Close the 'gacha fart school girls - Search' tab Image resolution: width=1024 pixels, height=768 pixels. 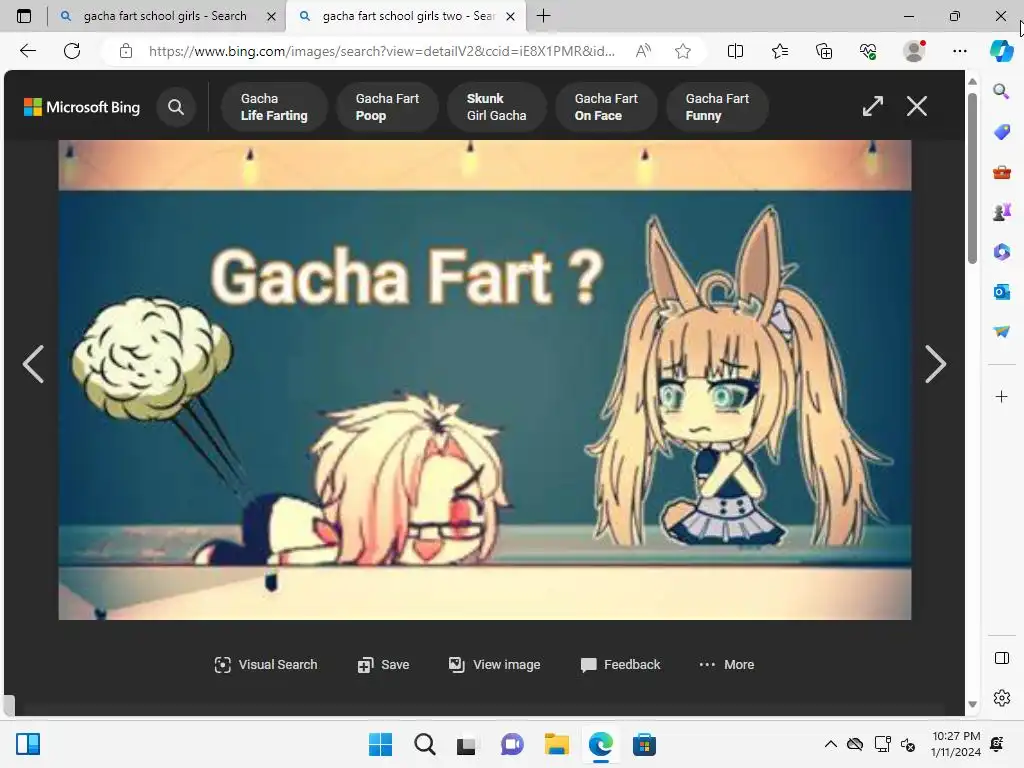271,16
